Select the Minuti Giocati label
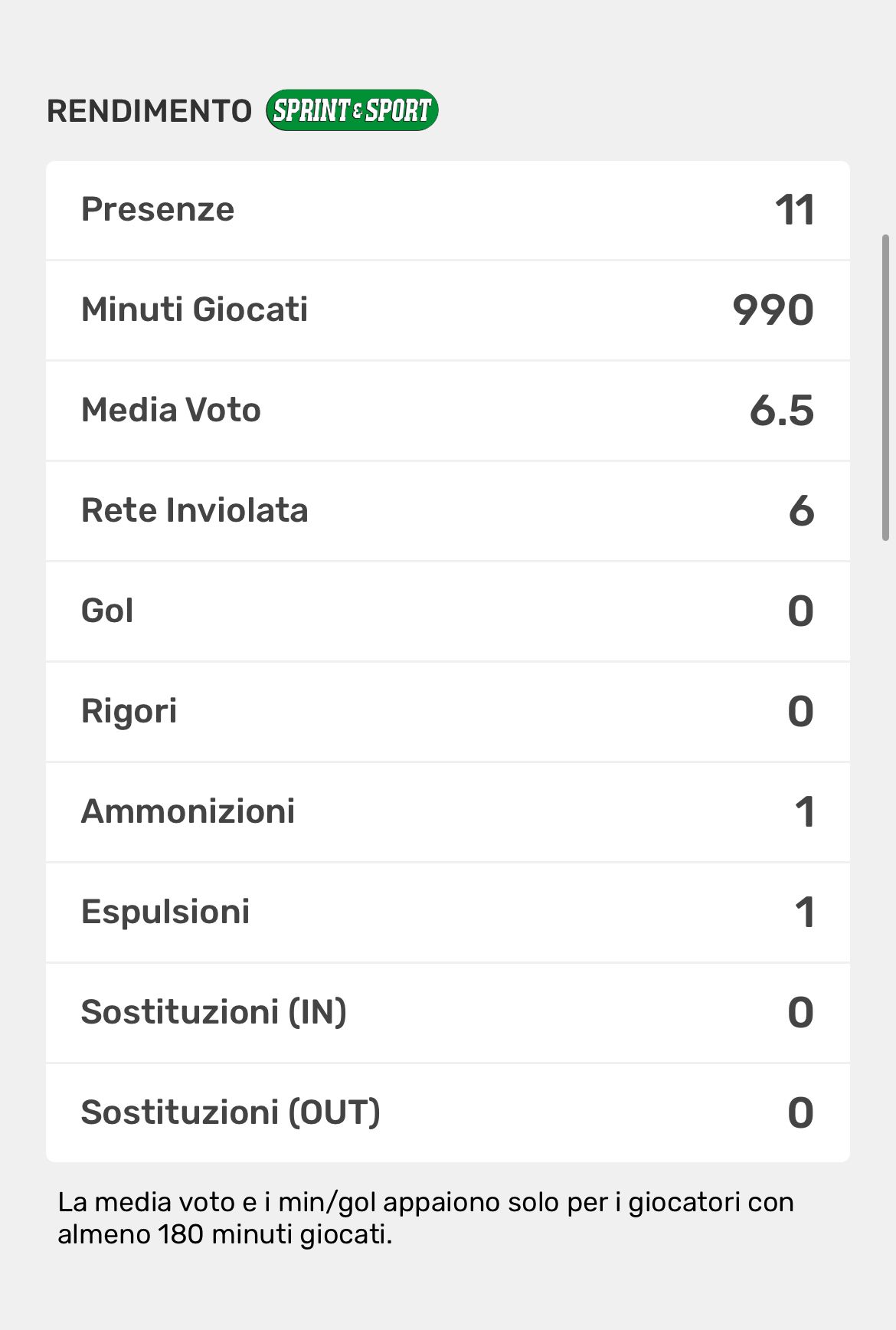This screenshot has height=1330, width=896. click(x=195, y=310)
